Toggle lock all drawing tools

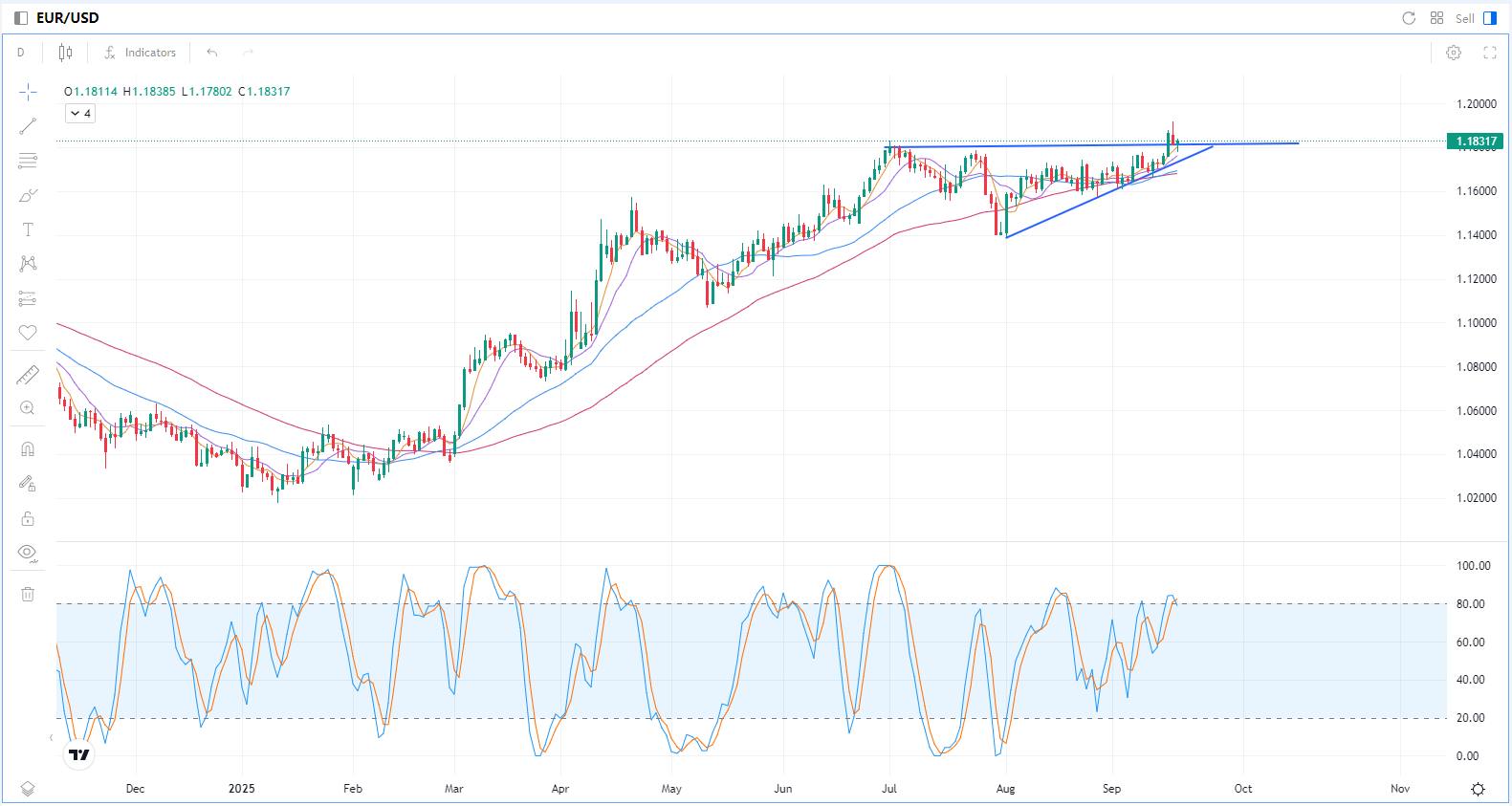pos(28,518)
